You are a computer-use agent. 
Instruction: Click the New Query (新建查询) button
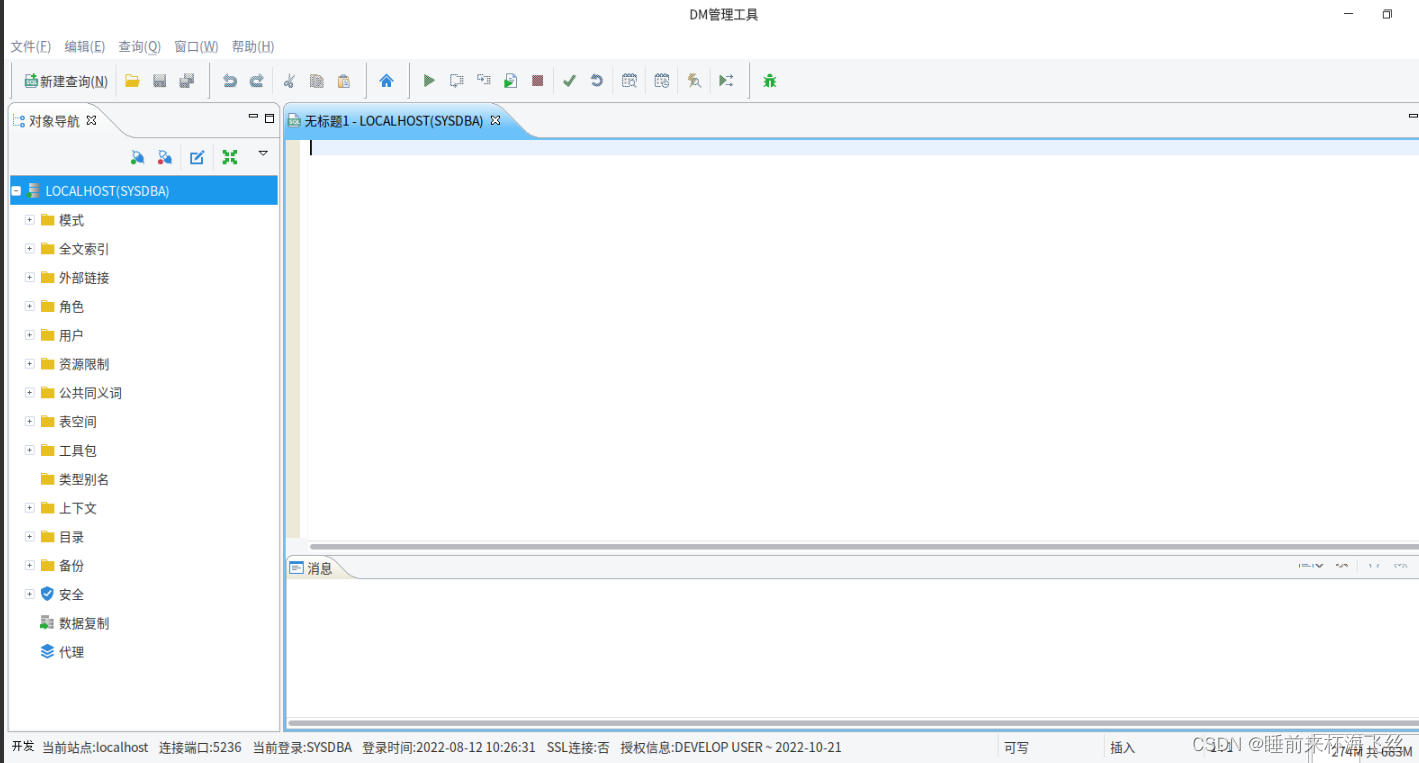(66, 81)
